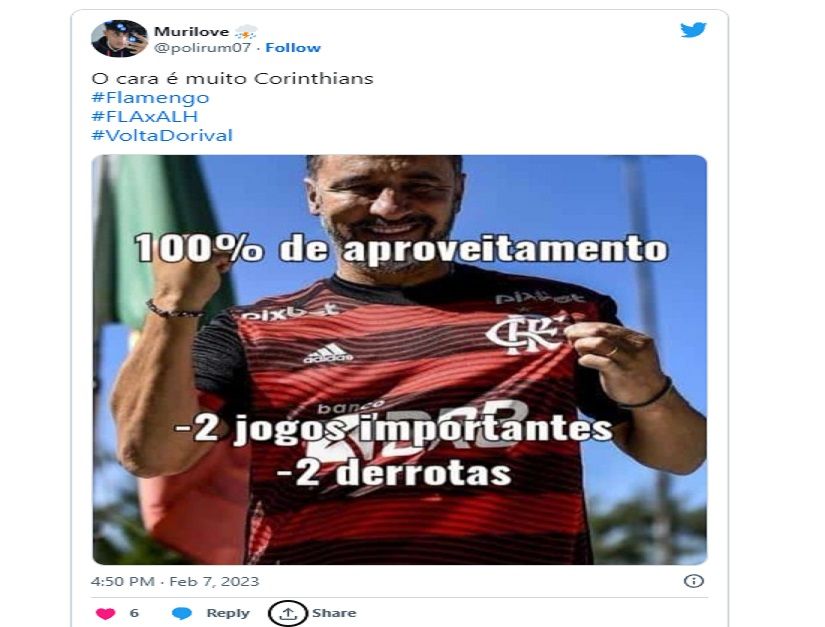This screenshot has height=627, width=825.
Task: Open the @polirum07 handle
Action: (x=203, y=48)
